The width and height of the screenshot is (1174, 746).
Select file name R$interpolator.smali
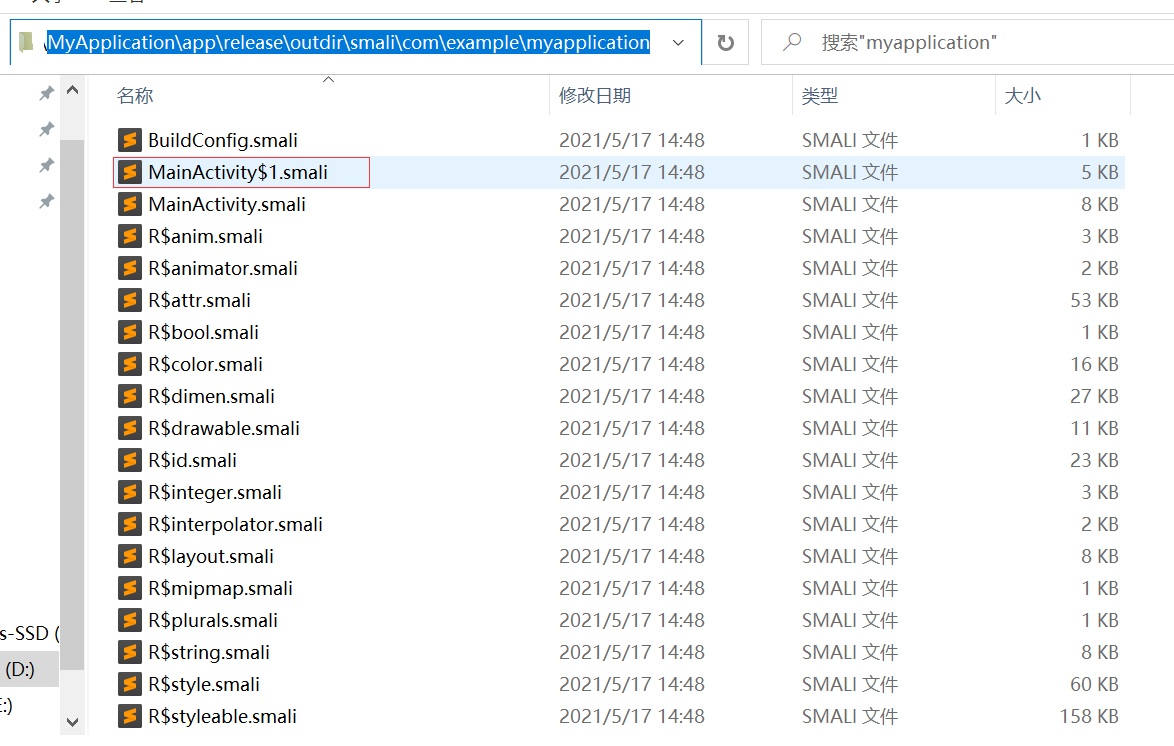[x=235, y=524]
